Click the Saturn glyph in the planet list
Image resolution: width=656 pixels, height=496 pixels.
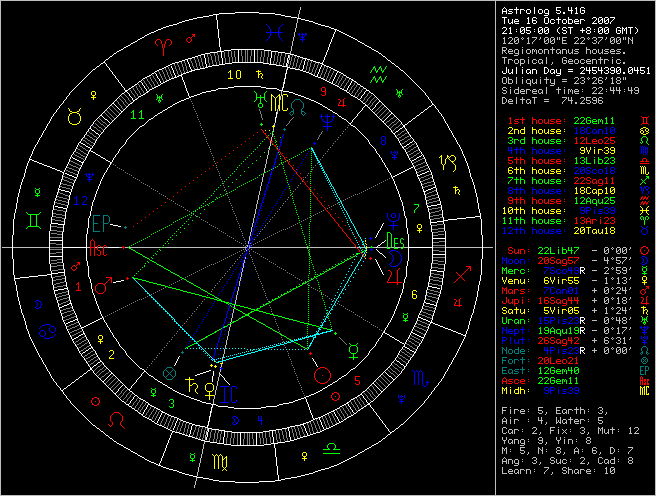[644, 312]
